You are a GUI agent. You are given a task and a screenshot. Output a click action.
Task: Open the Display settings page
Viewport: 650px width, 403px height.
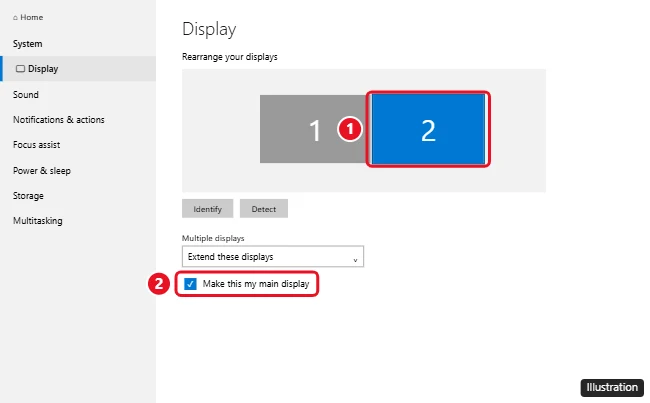(79, 68)
